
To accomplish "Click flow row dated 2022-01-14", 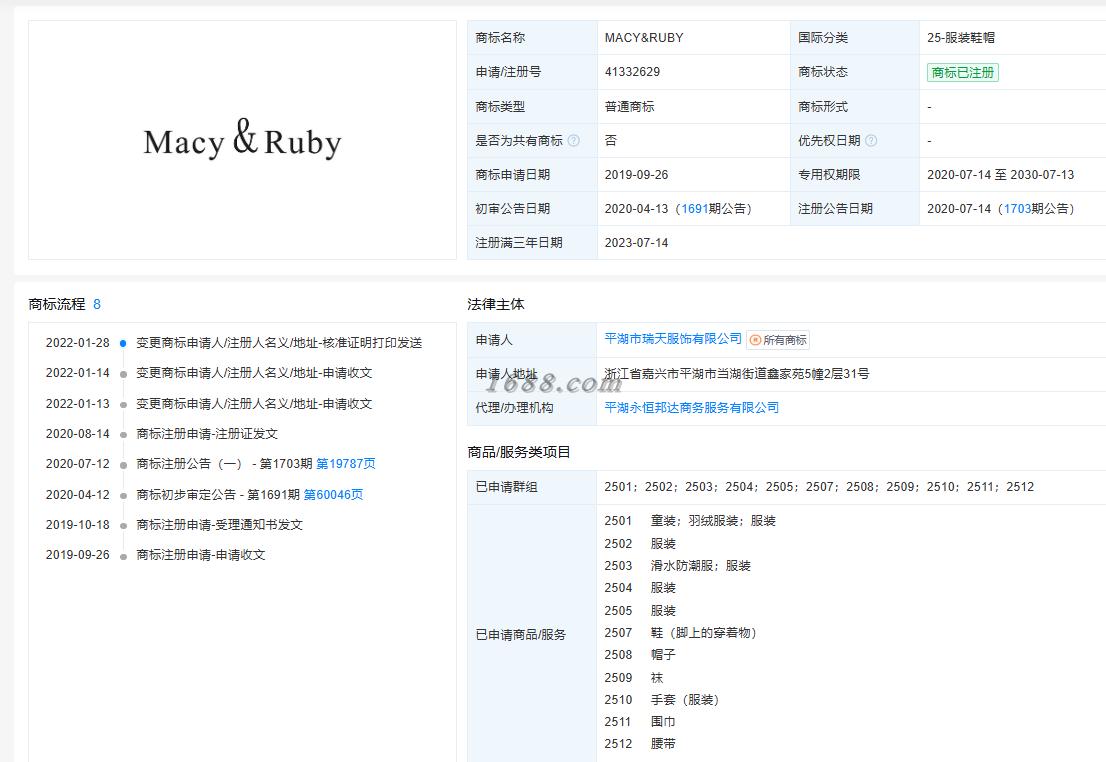I will 209,373.
